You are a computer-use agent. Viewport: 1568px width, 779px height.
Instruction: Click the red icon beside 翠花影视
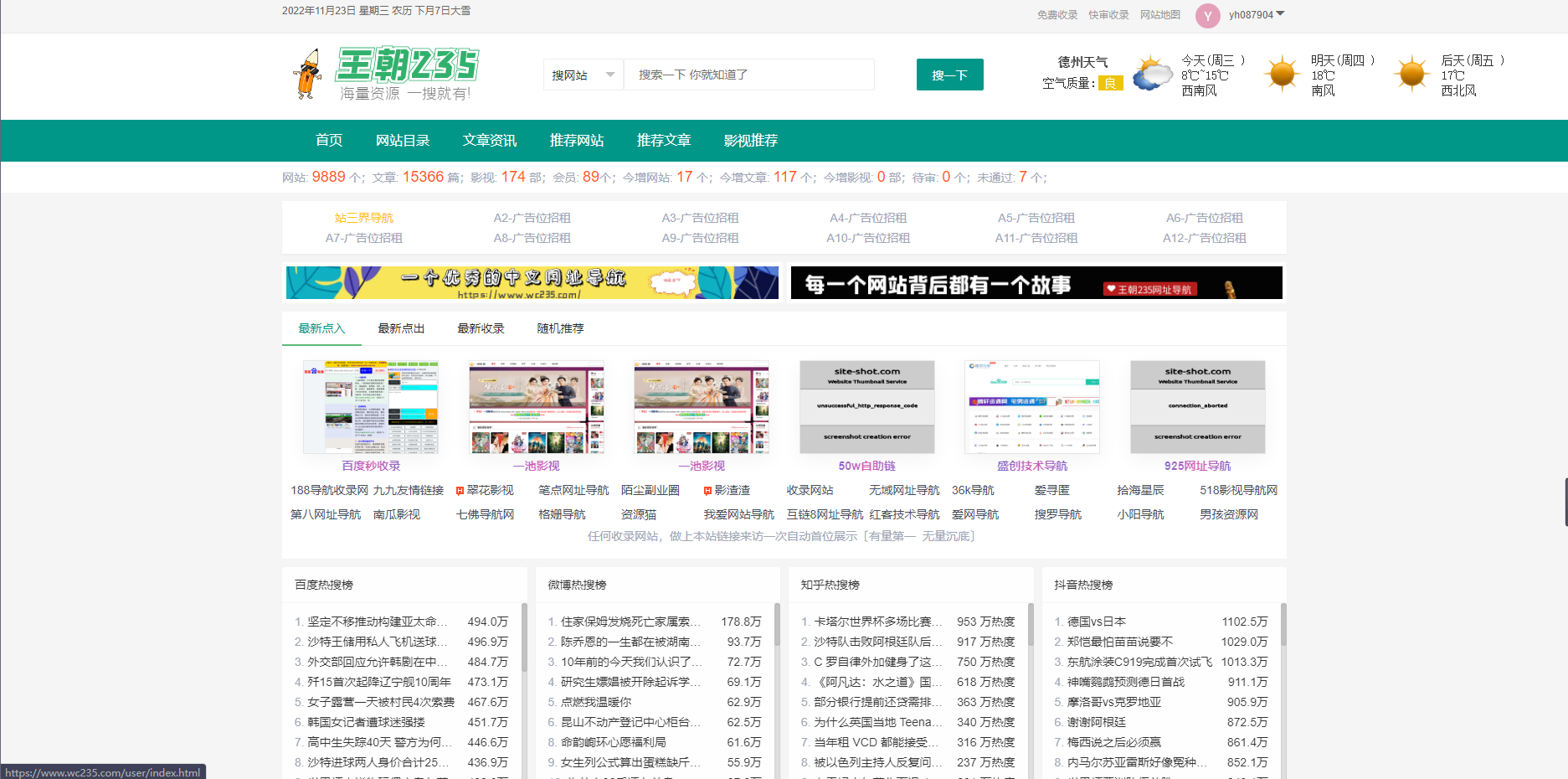[x=460, y=491]
